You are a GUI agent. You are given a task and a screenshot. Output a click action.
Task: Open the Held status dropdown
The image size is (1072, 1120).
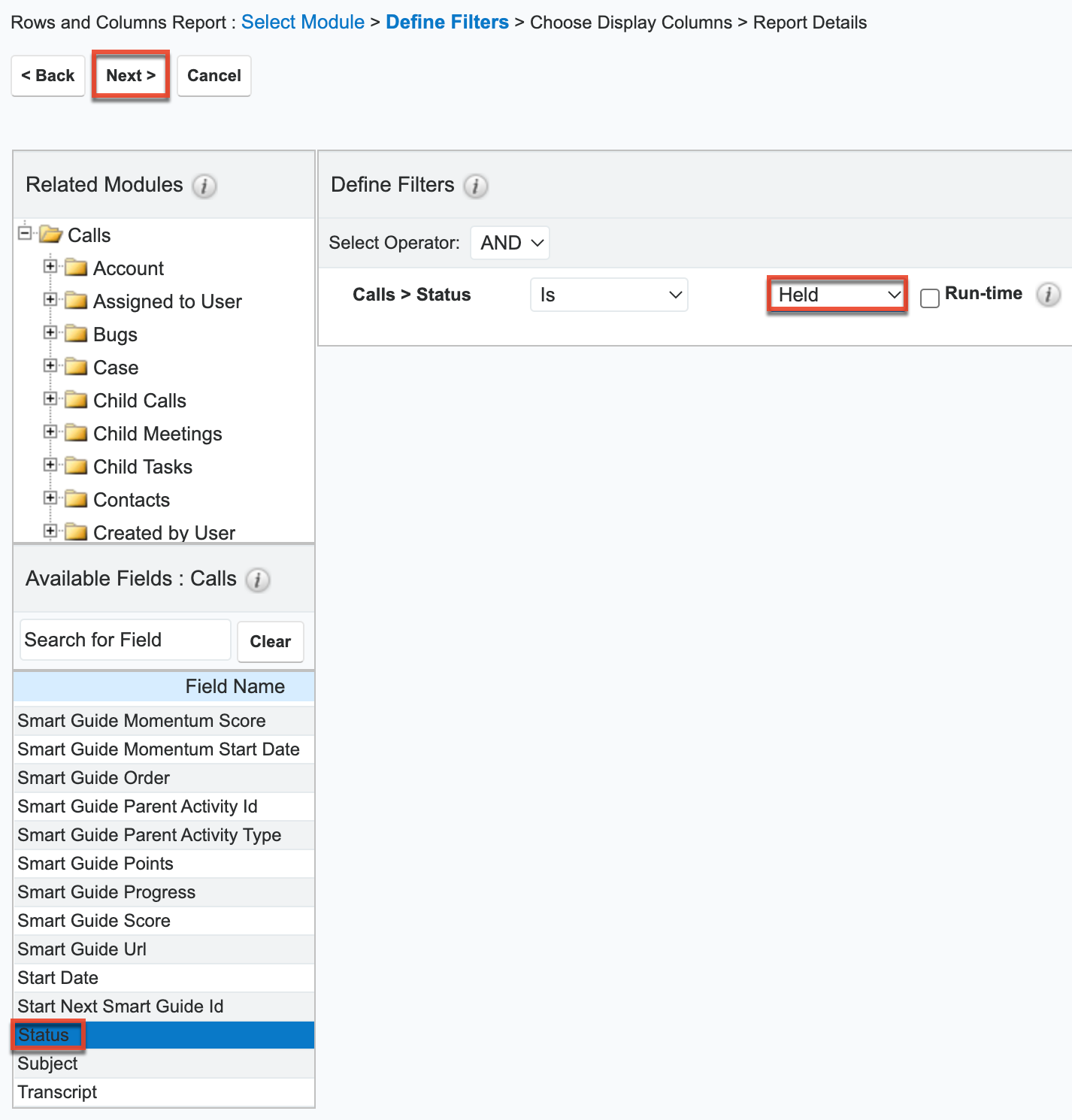837,294
